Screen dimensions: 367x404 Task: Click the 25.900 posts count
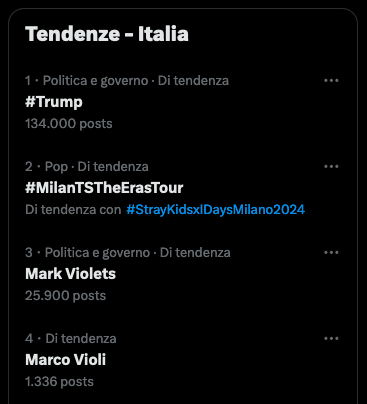pyautogui.click(x=65, y=296)
